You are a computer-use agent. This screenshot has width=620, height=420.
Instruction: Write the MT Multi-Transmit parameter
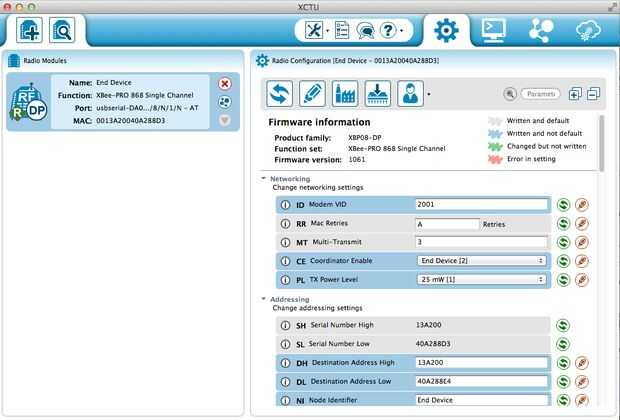point(582,242)
